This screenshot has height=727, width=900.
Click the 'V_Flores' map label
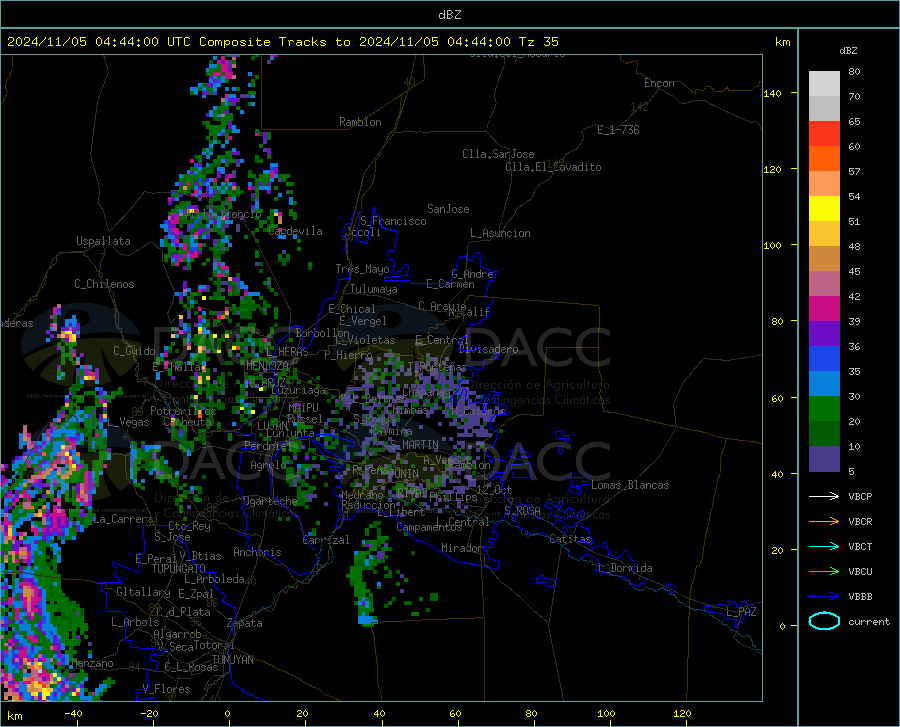point(166,689)
